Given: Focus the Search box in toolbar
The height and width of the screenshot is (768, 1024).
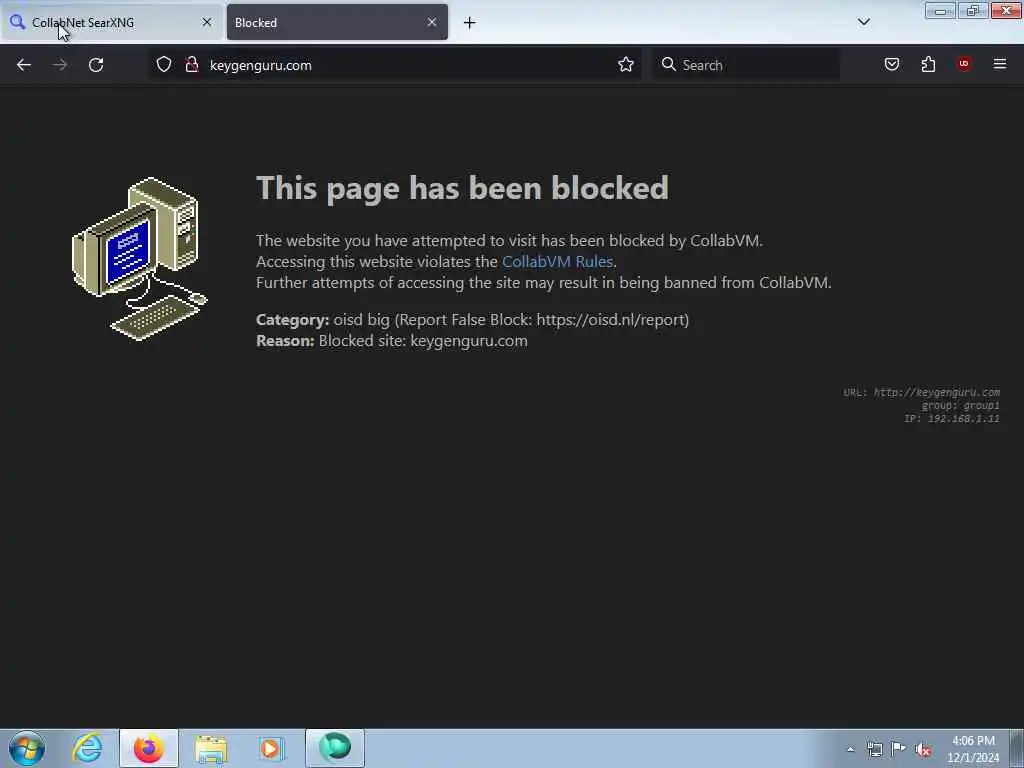Looking at the screenshot, I should pyautogui.click(x=746, y=65).
